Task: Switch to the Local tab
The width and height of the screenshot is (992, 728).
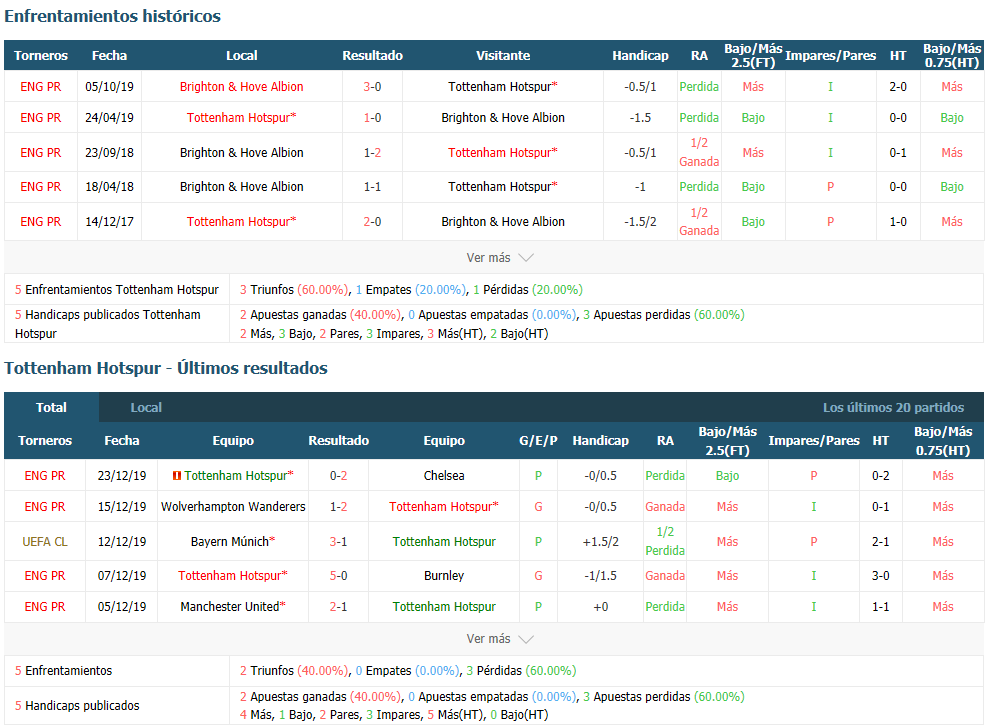Action: 146,407
